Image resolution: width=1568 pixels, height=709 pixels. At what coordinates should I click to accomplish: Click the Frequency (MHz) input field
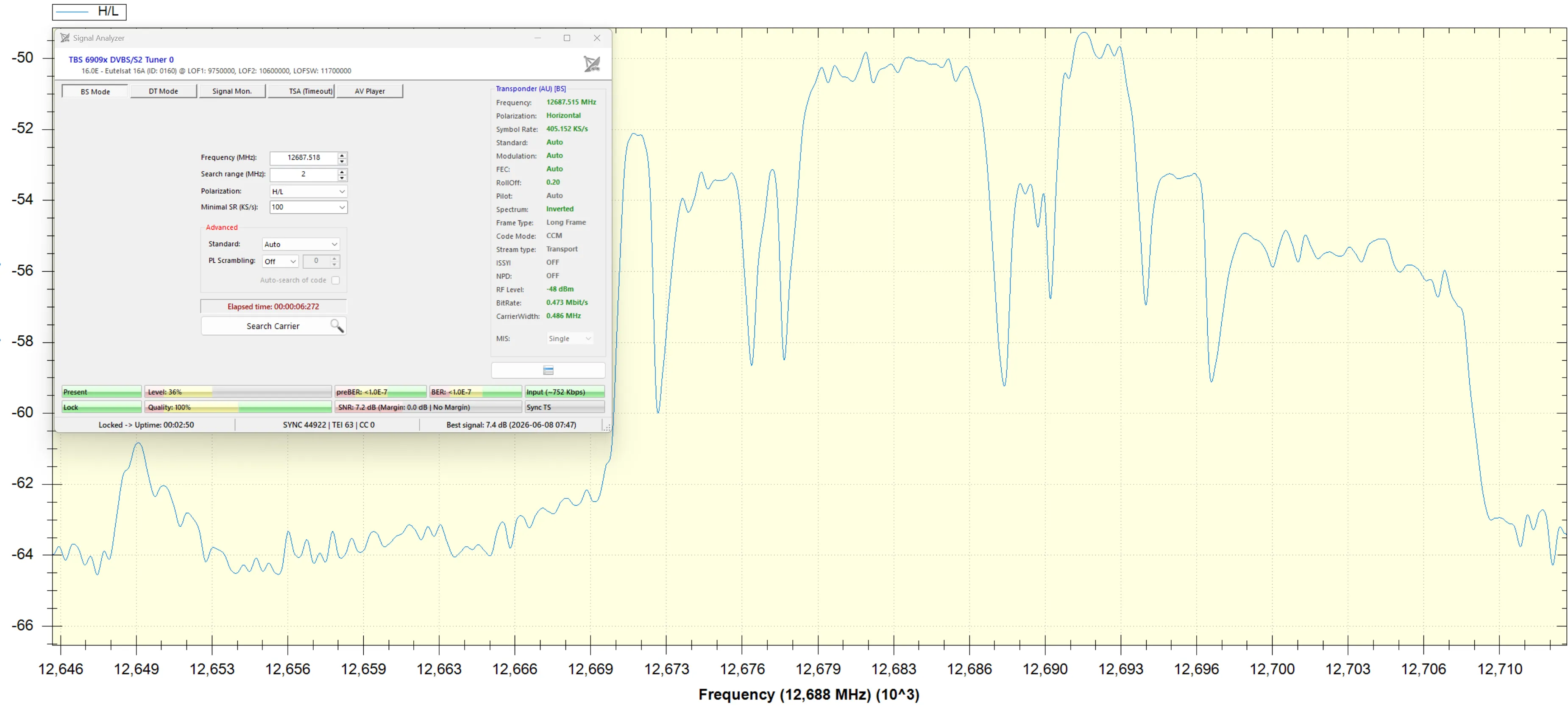[x=303, y=158]
